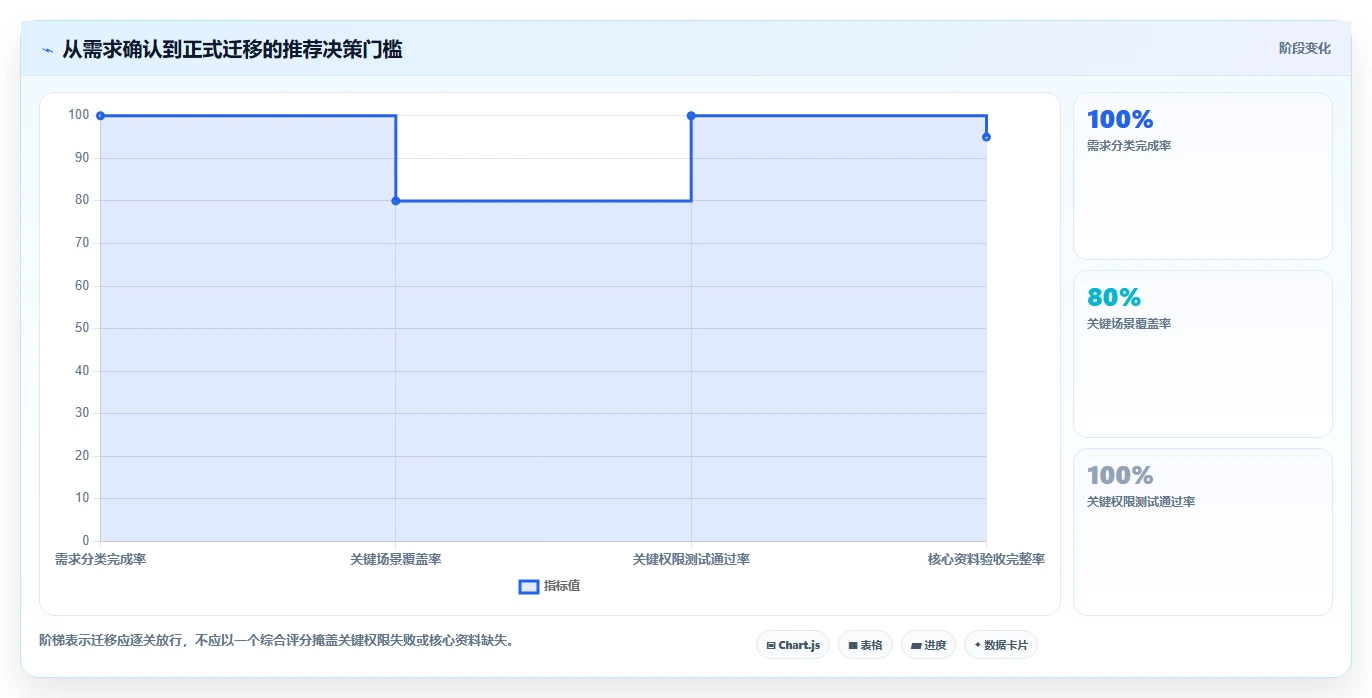Toggle the 指标值 legend item
The width and height of the screenshot is (1372, 698).
[549, 586]
